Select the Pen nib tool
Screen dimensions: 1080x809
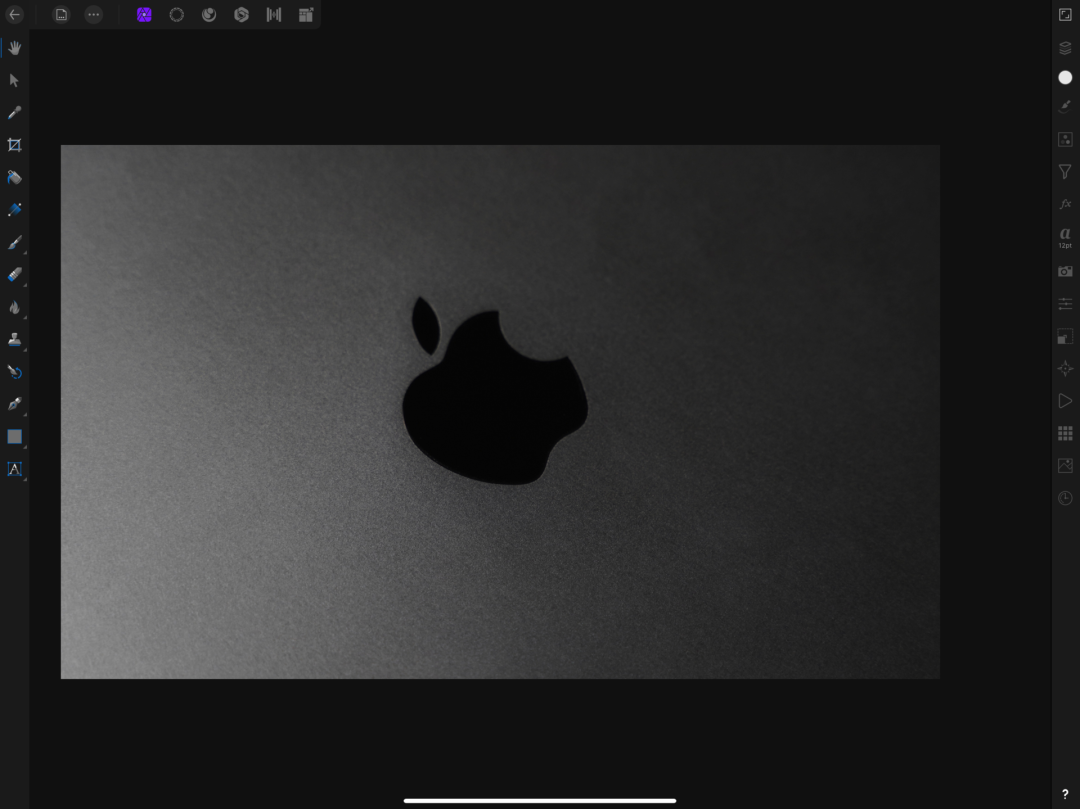click(14, 404)
